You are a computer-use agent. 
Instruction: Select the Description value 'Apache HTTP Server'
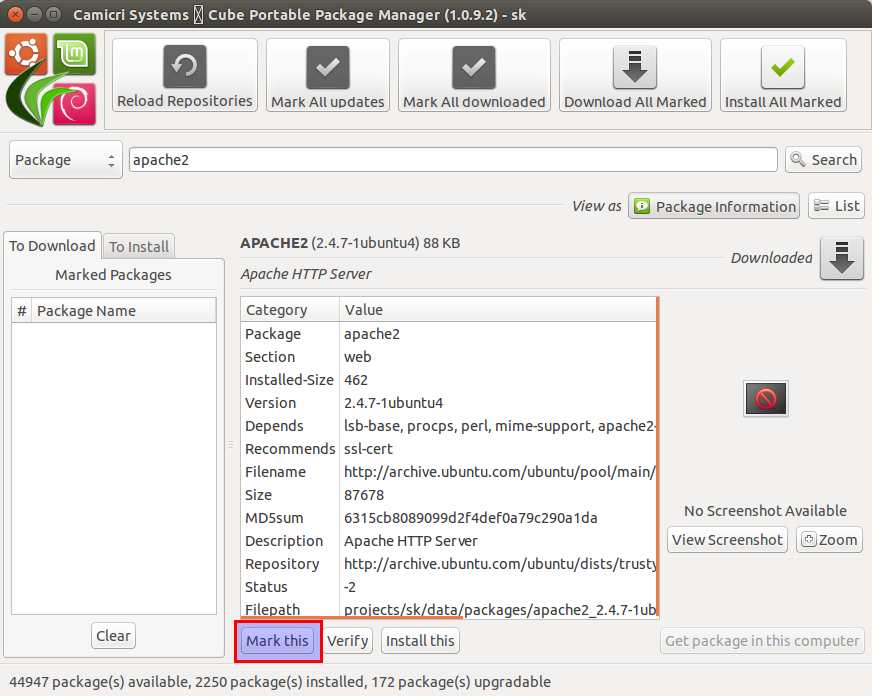pos(411,541)
